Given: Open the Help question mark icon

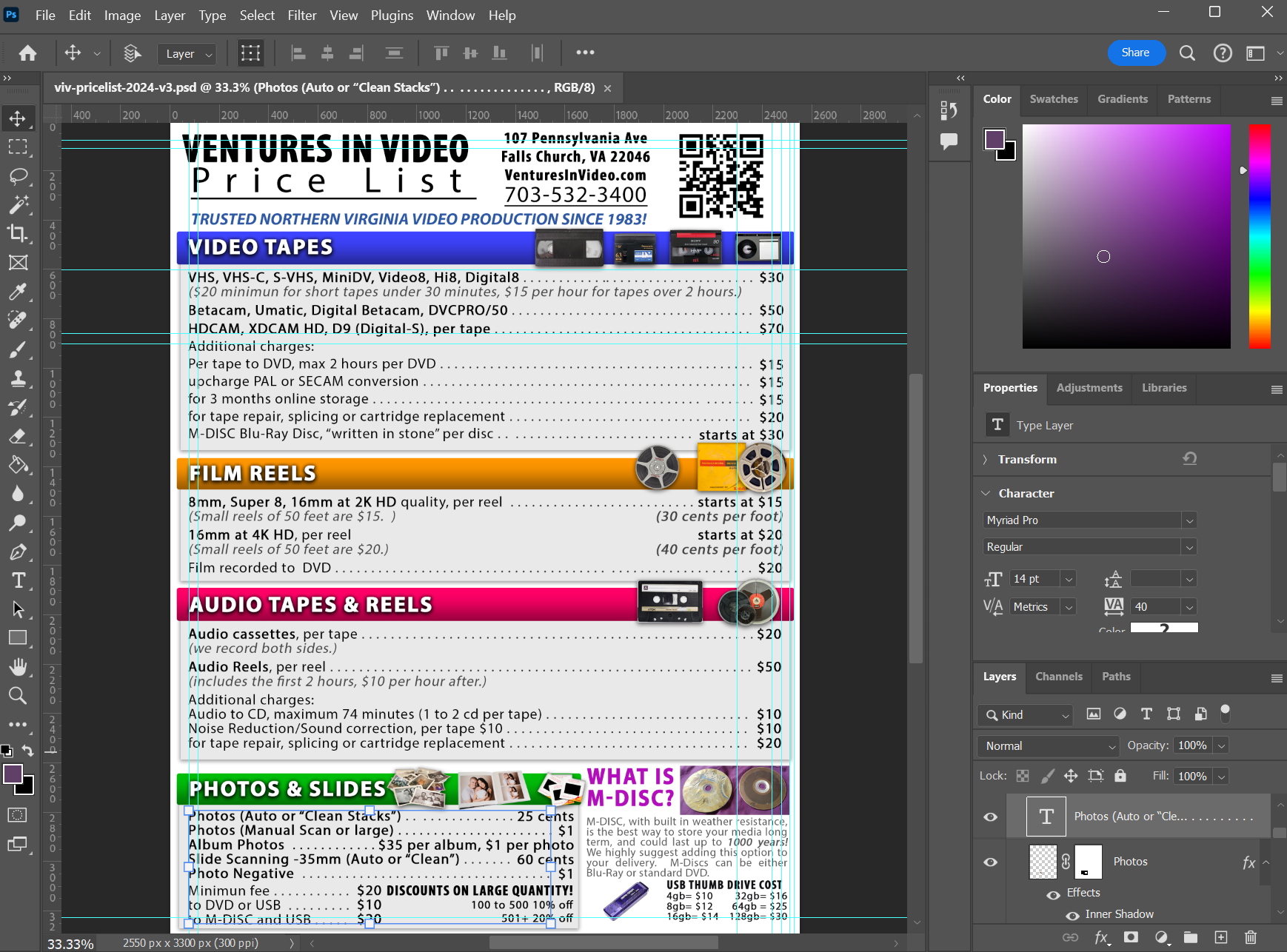Looking at the screenshot, I should coord(1223,53).
